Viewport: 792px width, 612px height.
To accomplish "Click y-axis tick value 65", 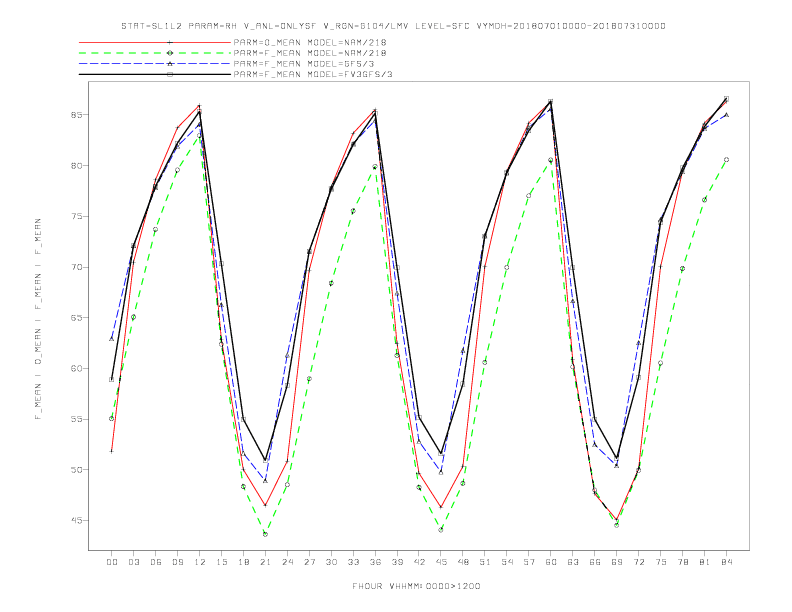I will [x=77, y=318].
